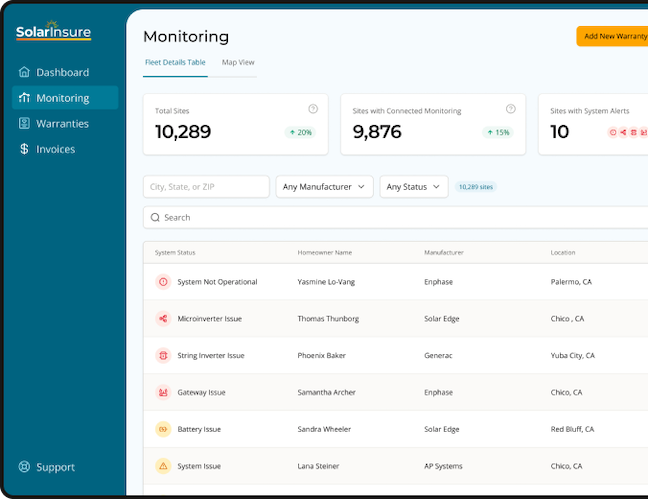Click Samantha Archer homeowner name
Viewport: 648px width, 499px height.
pos(326,392)
